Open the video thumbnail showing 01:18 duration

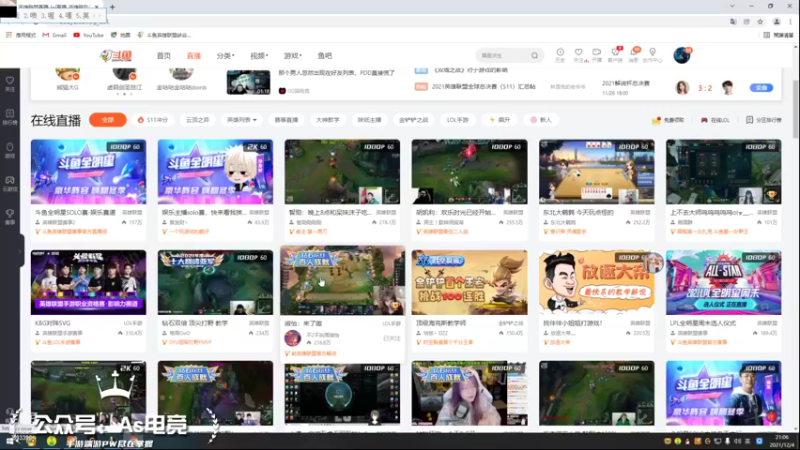coord(248,82)
